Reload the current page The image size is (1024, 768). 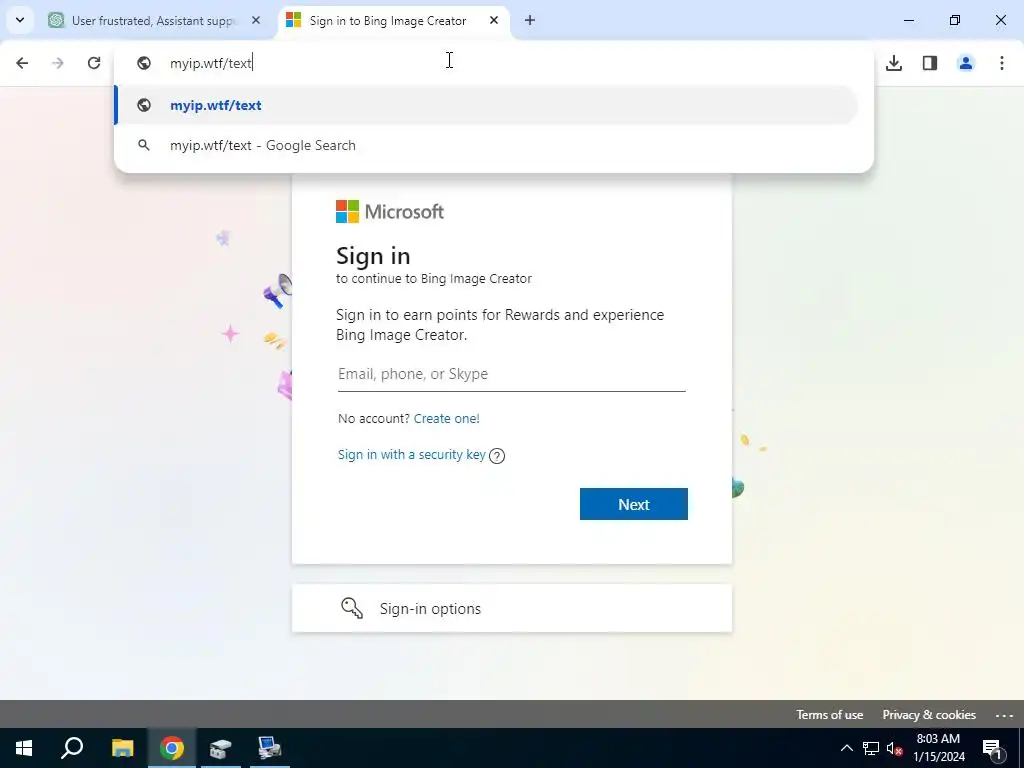coord(94,63)
